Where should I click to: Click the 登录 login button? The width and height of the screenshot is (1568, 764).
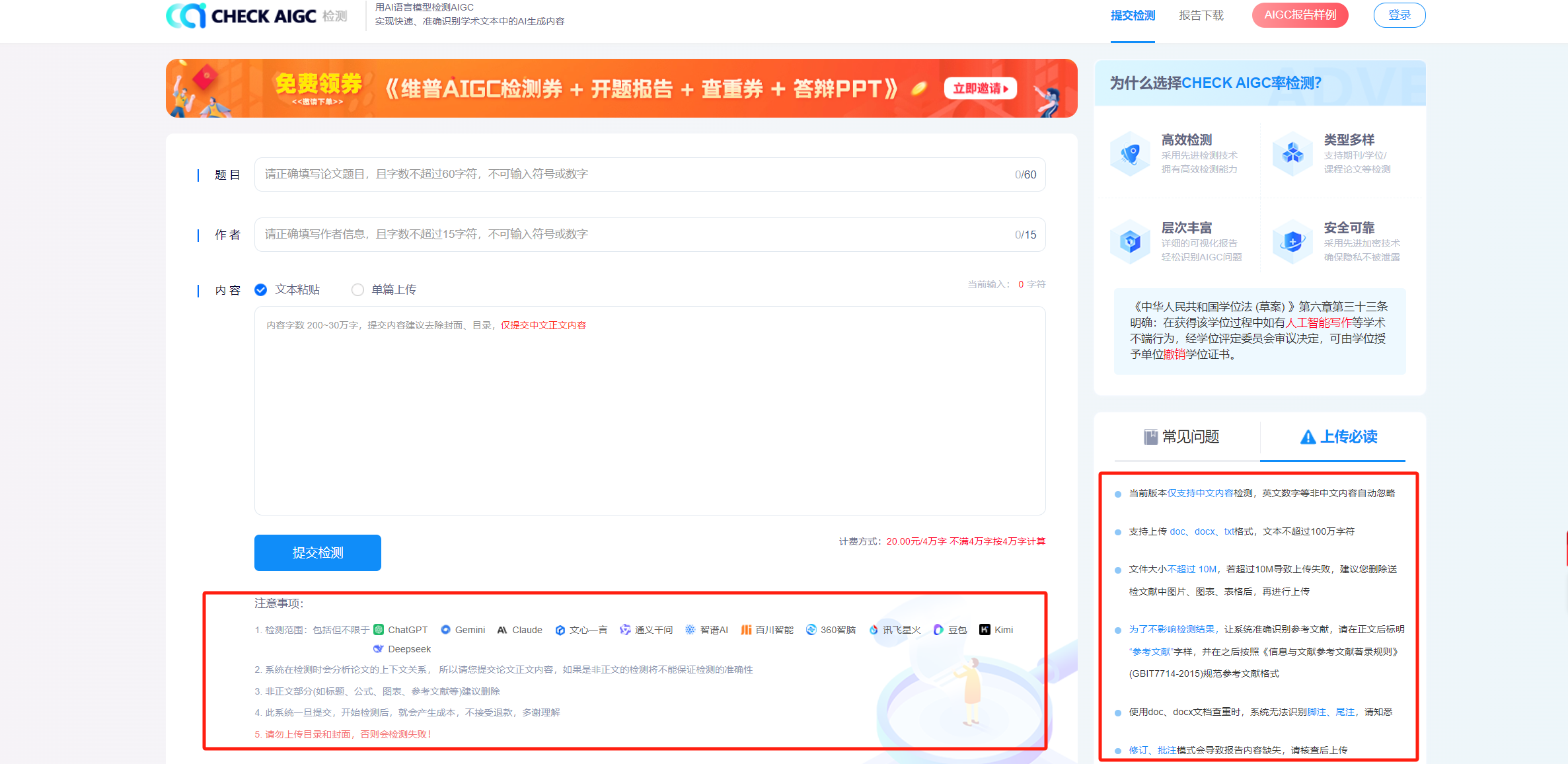pos(1399,15)
